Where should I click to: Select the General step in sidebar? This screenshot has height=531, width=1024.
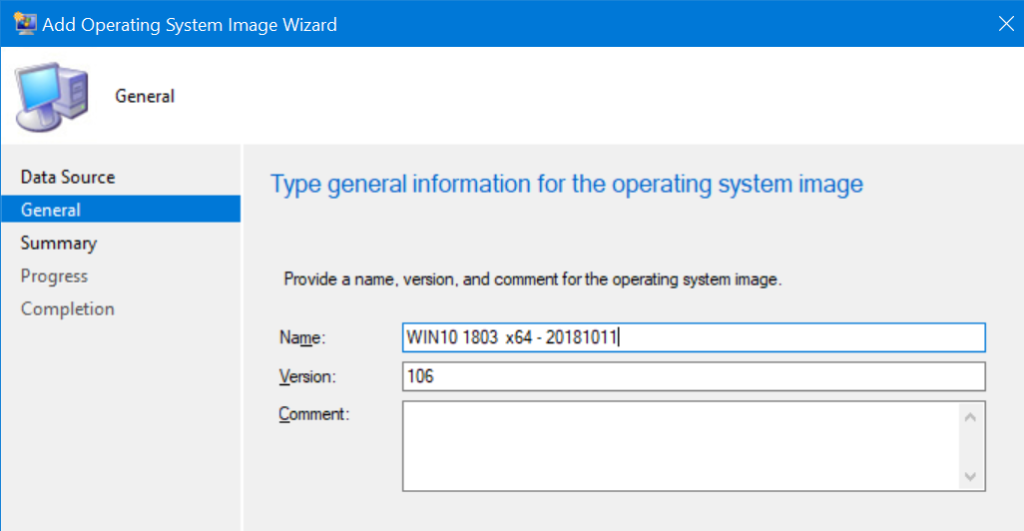(121, 209)
